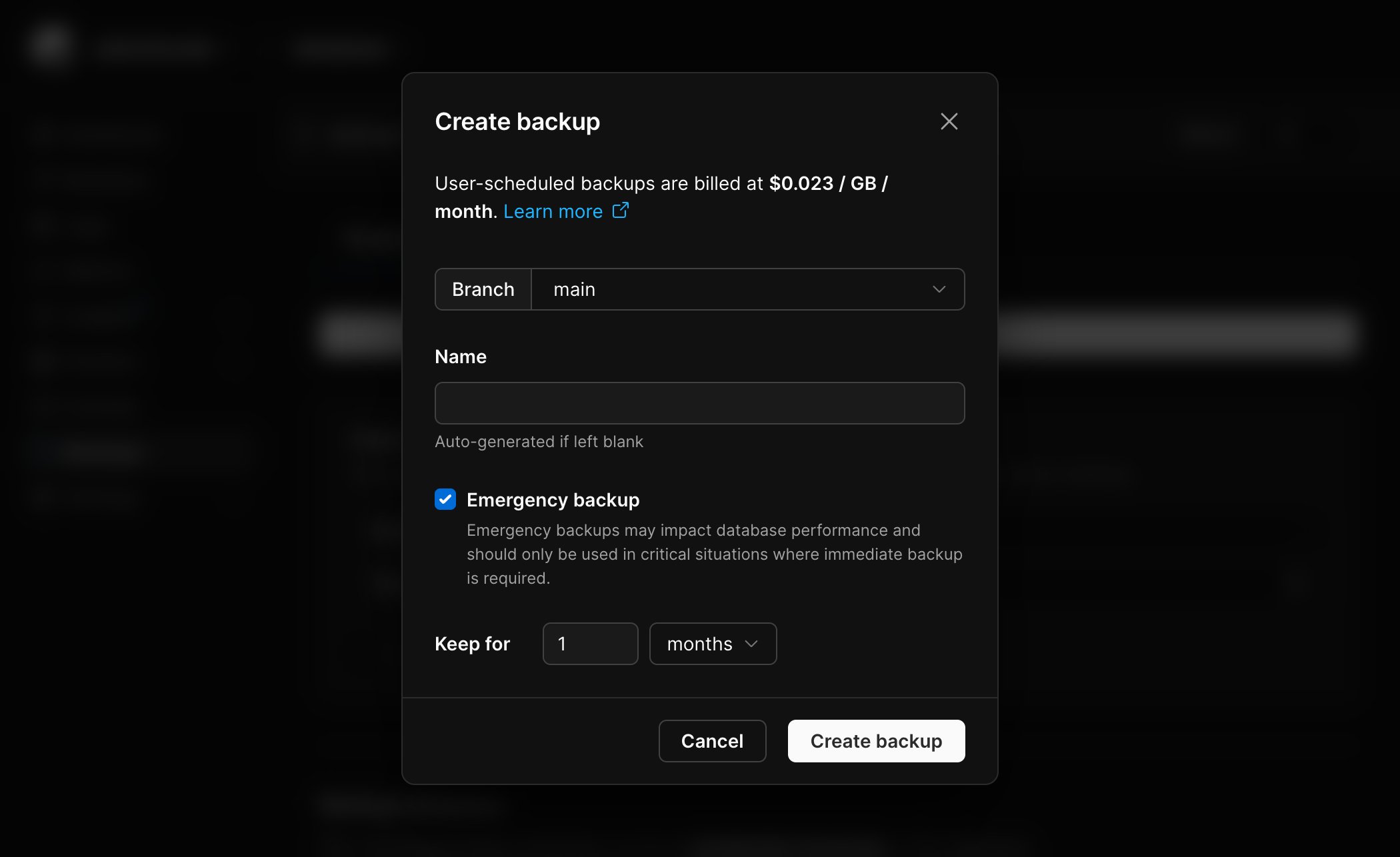Open the Branch dropdown showing main
This screenshot has height=857, width=1400.
point(748,289)
